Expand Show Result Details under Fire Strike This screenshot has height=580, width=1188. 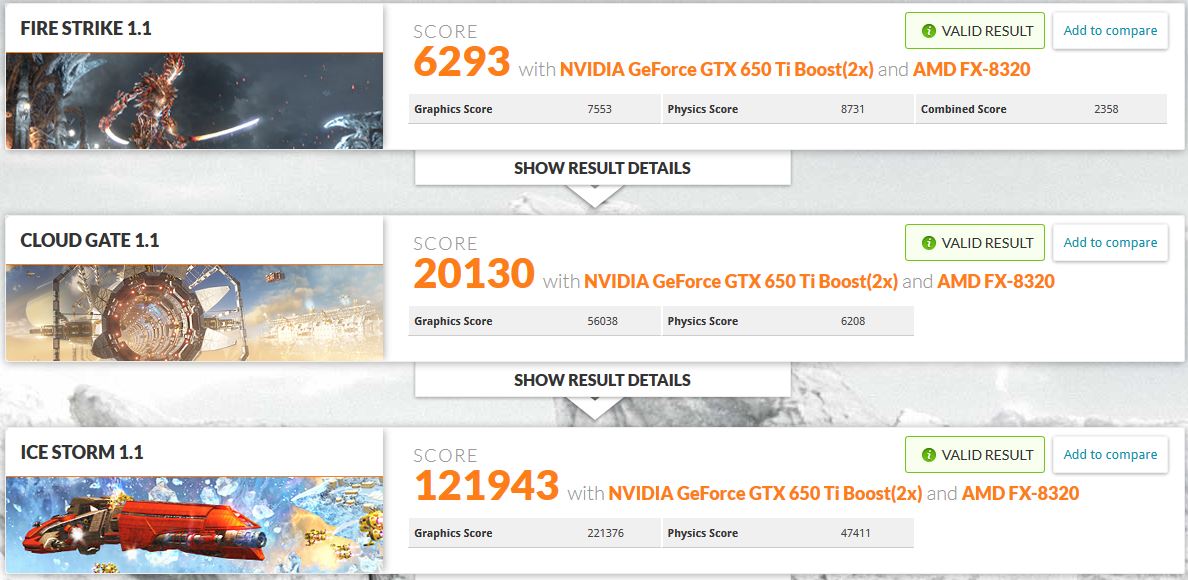tap(602, 167)
